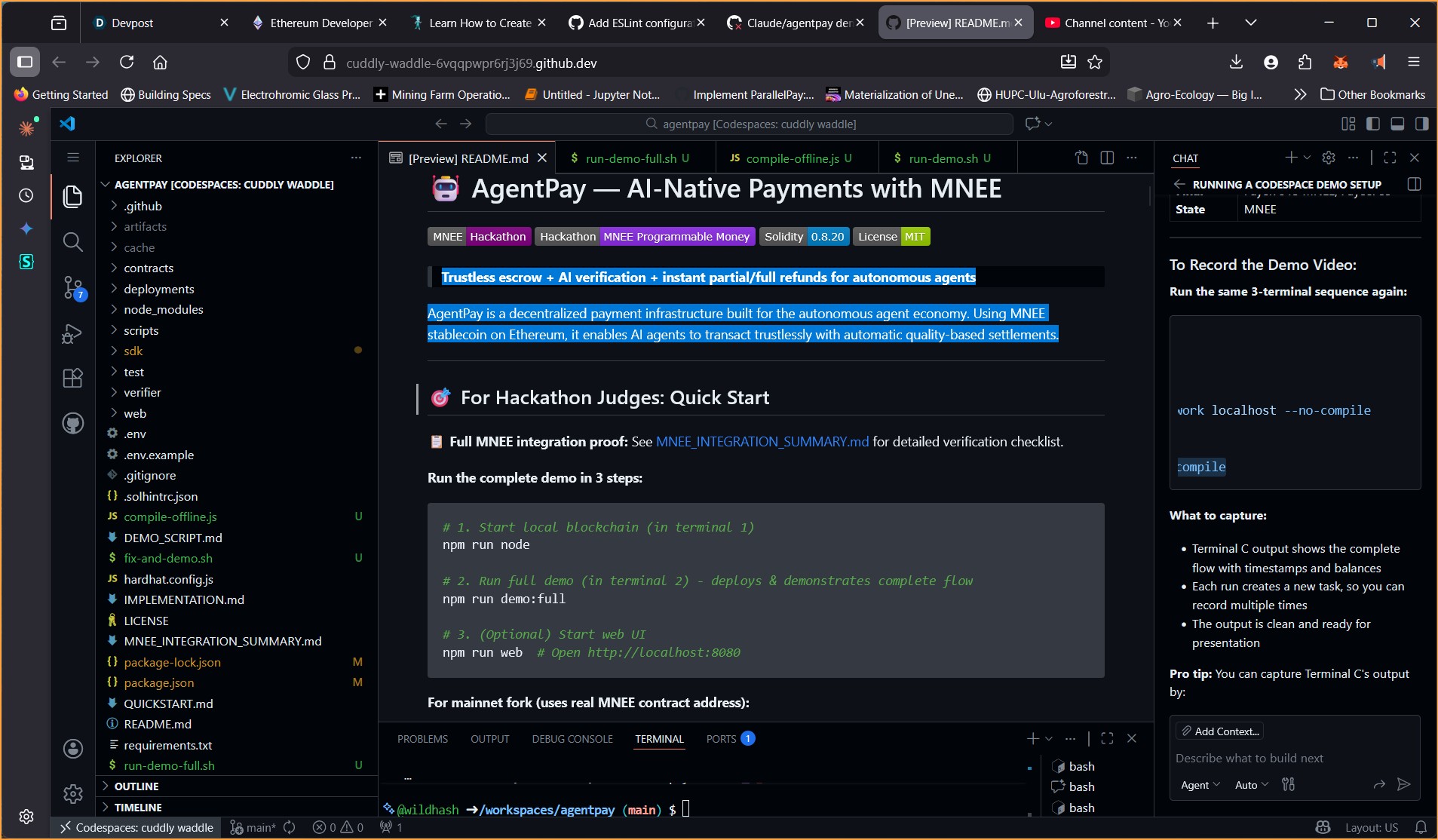Open the Other Bookmarks folder
The width and height of the screenshot is (1438, 840).
click(x=1372, y=94)
